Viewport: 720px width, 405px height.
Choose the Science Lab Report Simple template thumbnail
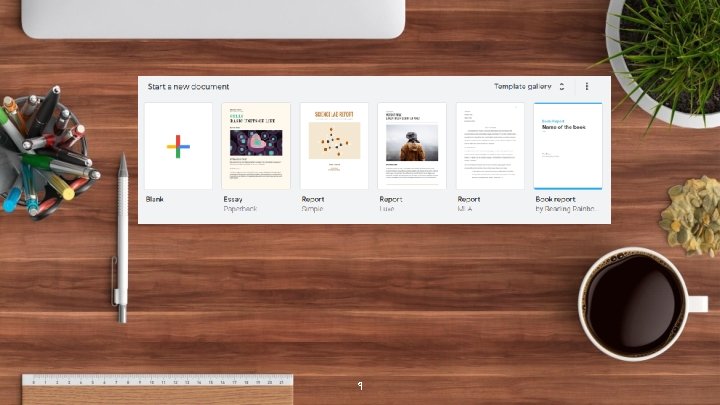click(334, 146)
